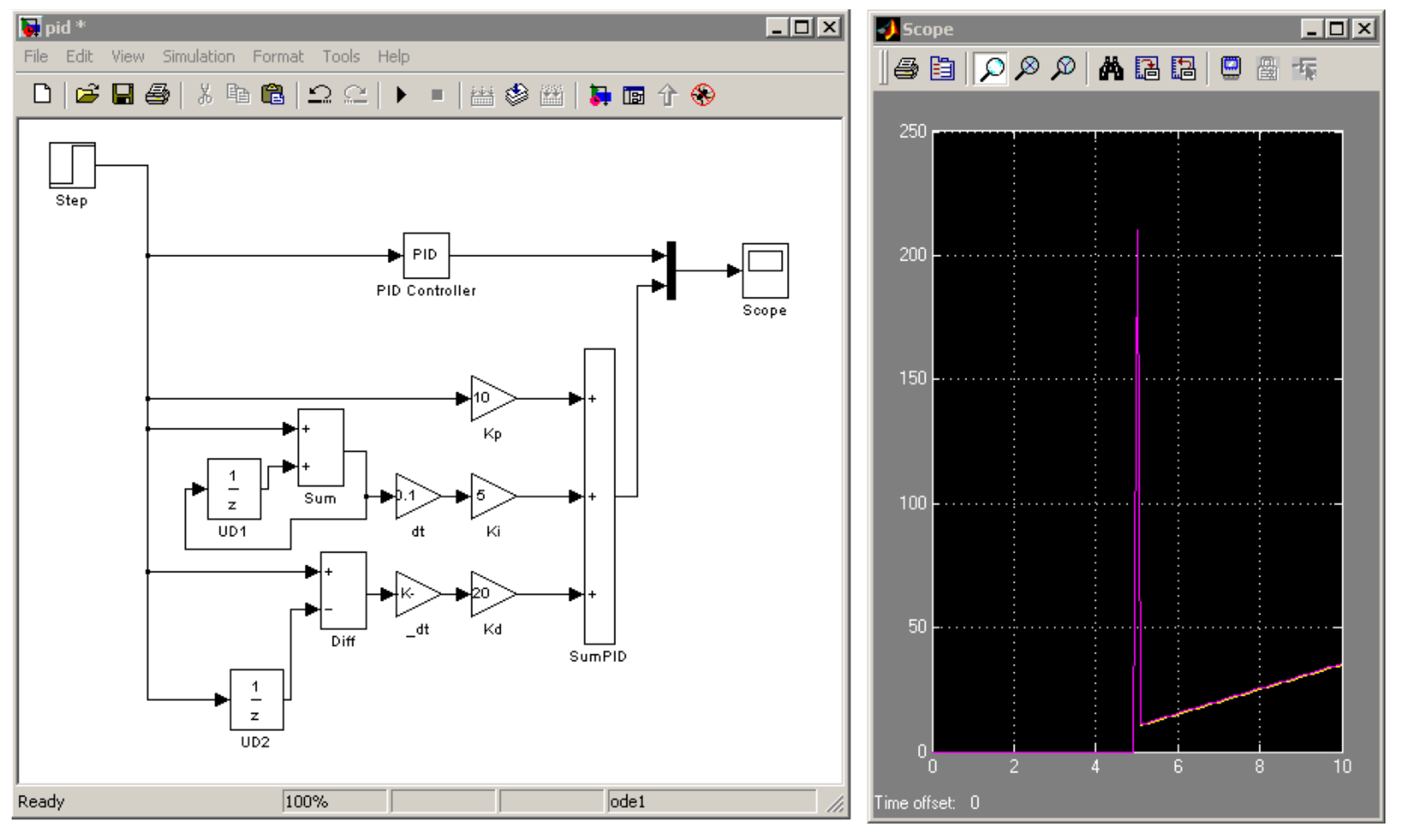Select Scope's Zoom X-axis icon
The width and height of the screenshot is (1408, 840).
[x=1027, y=69]
